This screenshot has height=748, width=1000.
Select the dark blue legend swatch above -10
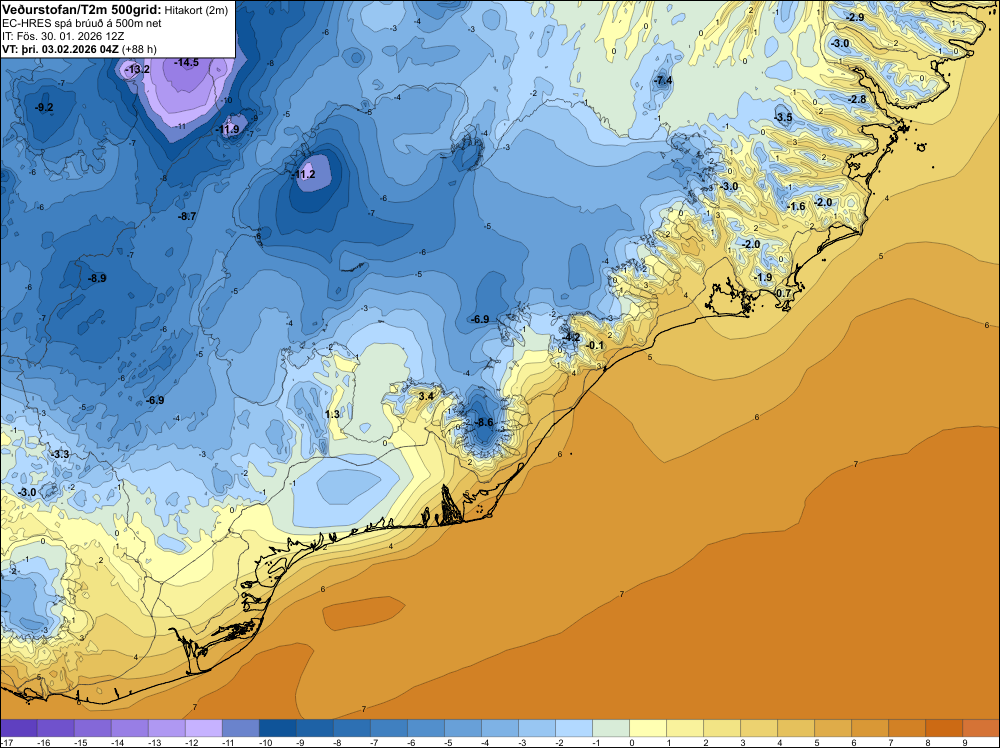click(277, 728)
